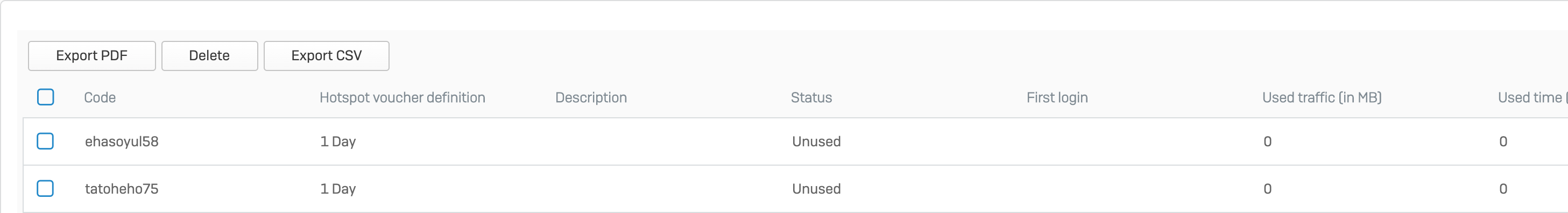The image size is (1568, 213).
Task: Sort by Hotspot voucher definition column
Action: click(x=402, y=97)
